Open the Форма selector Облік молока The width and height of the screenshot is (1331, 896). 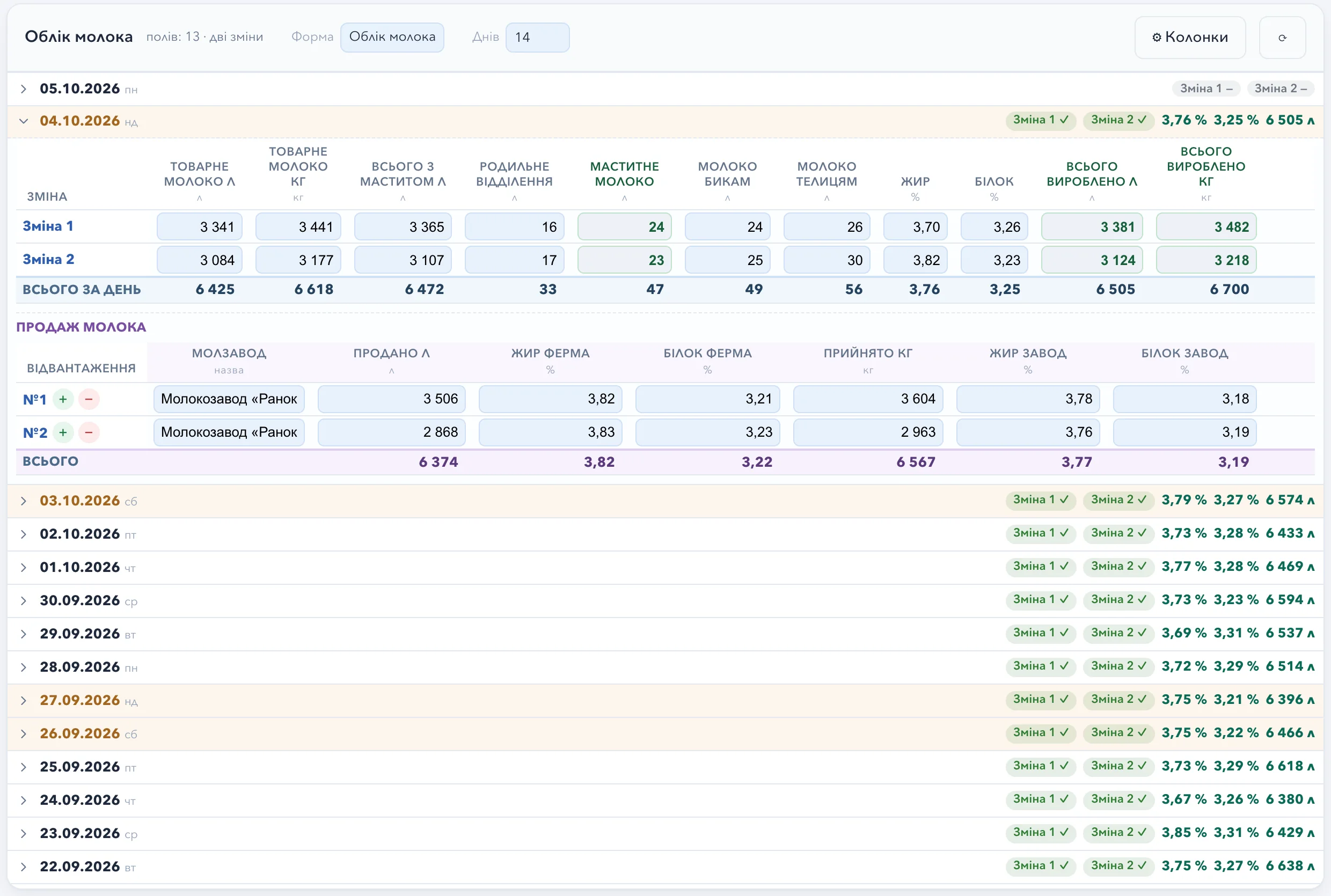pyautogui.click(x=392, y=37)
